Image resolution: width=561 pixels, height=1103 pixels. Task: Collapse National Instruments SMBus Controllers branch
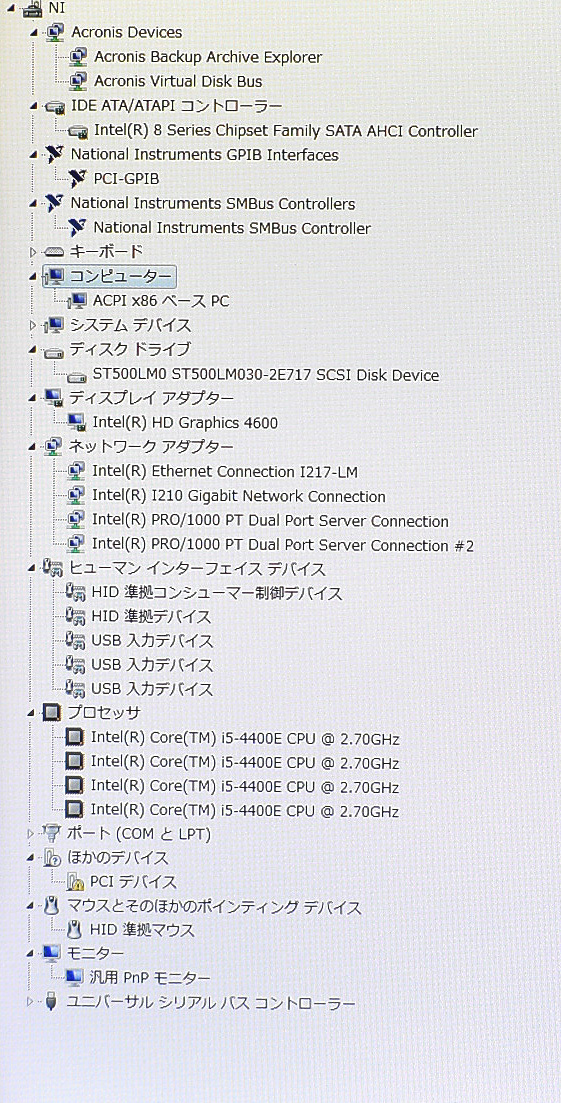click(33, 204)
